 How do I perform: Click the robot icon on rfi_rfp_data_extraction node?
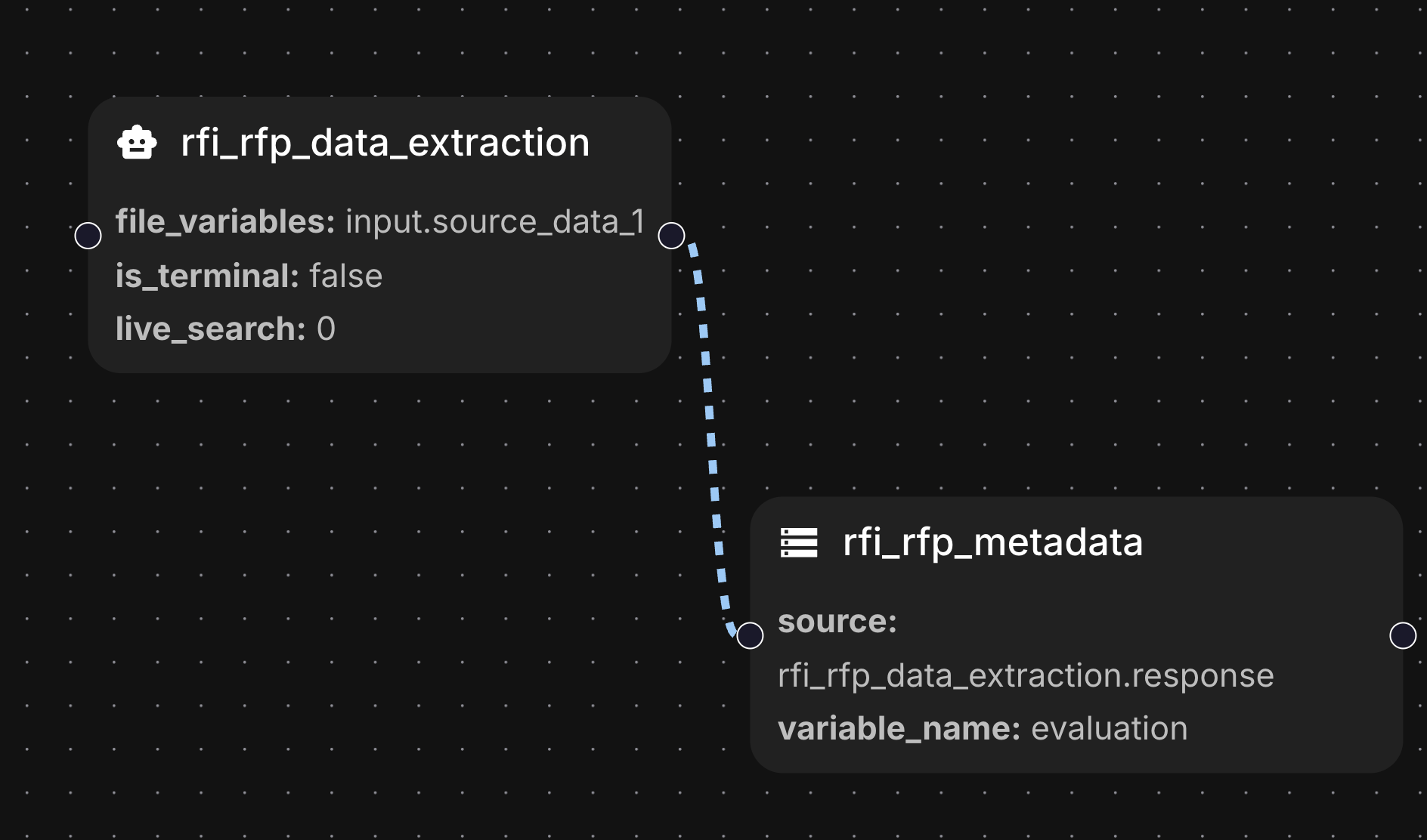[138, 143]
